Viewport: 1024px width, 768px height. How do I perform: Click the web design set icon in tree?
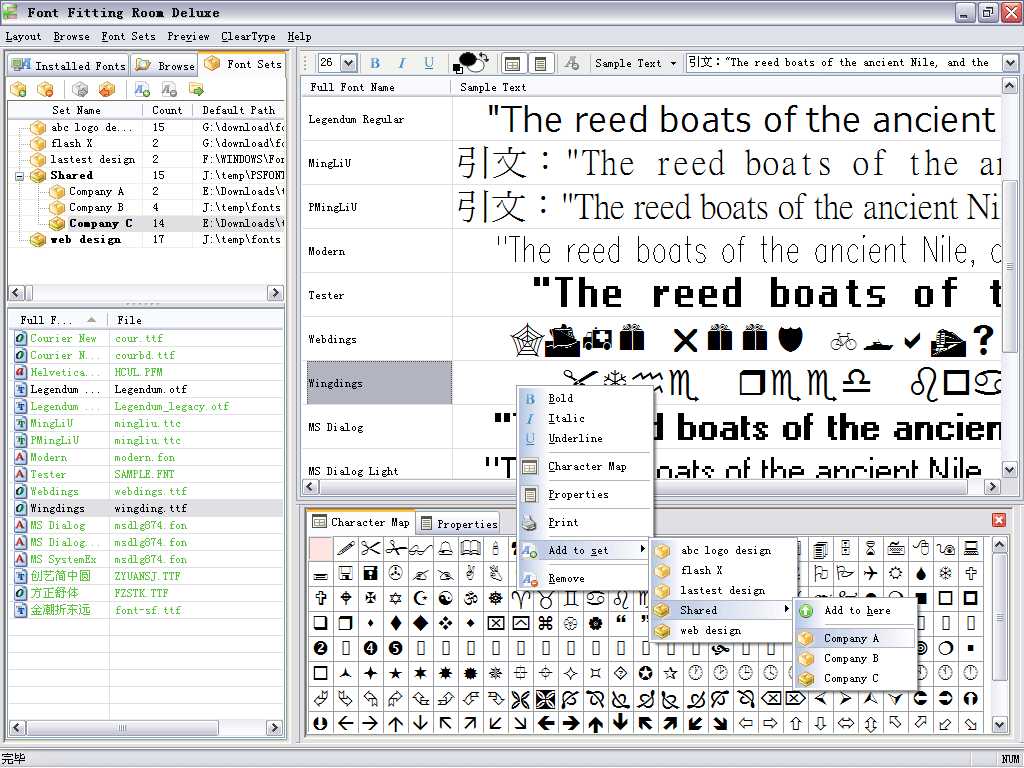(39, 240)
